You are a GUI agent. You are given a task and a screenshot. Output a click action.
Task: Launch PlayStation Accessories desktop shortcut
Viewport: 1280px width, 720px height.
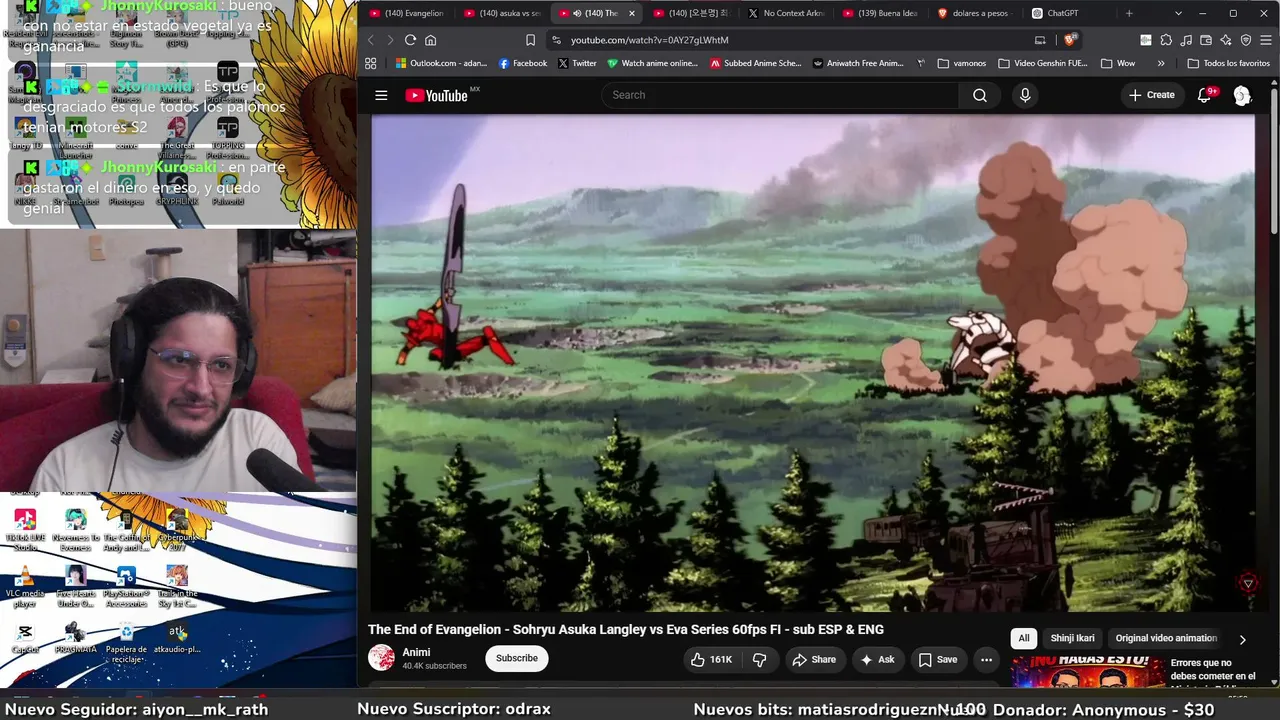[x=126, y=586]
